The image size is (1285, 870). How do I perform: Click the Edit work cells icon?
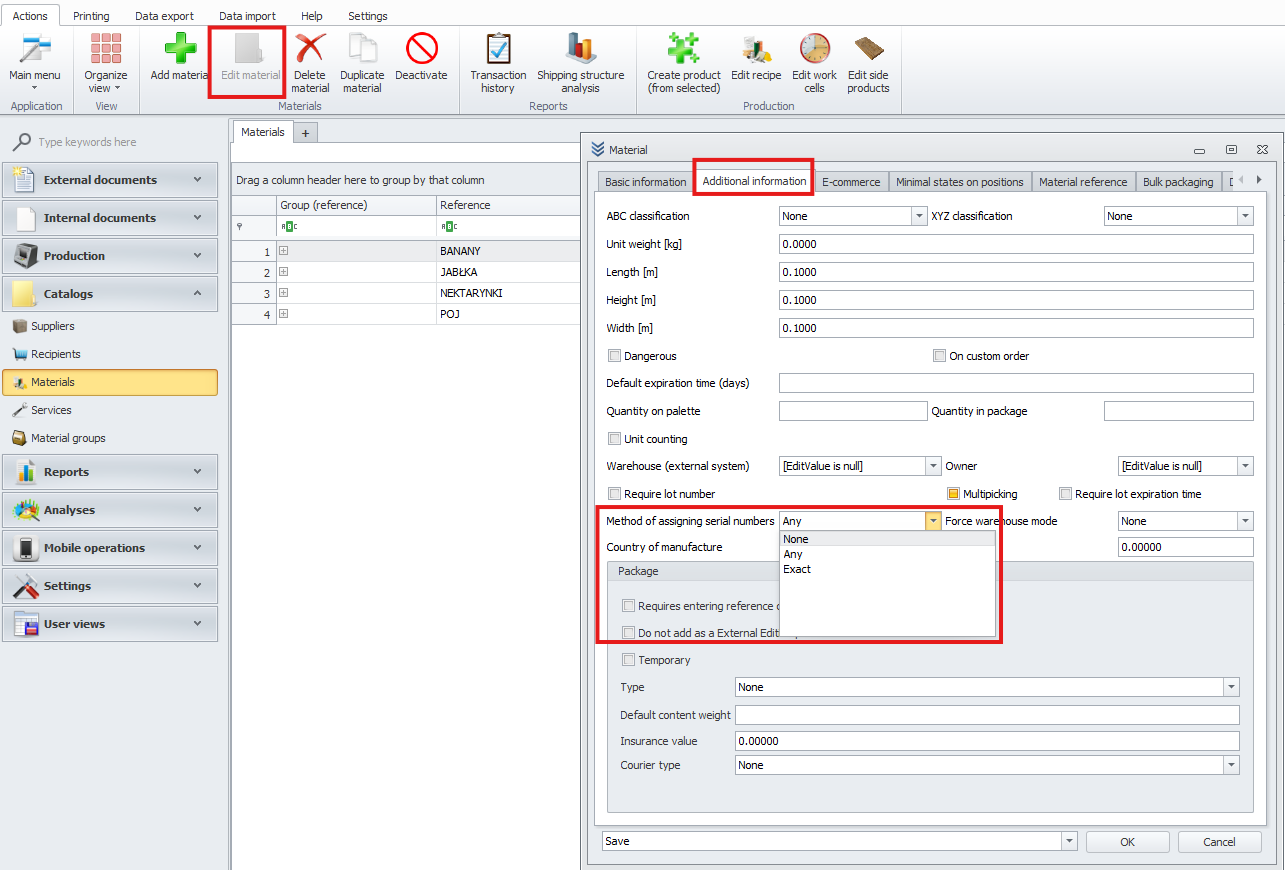(x=814, y=50)
